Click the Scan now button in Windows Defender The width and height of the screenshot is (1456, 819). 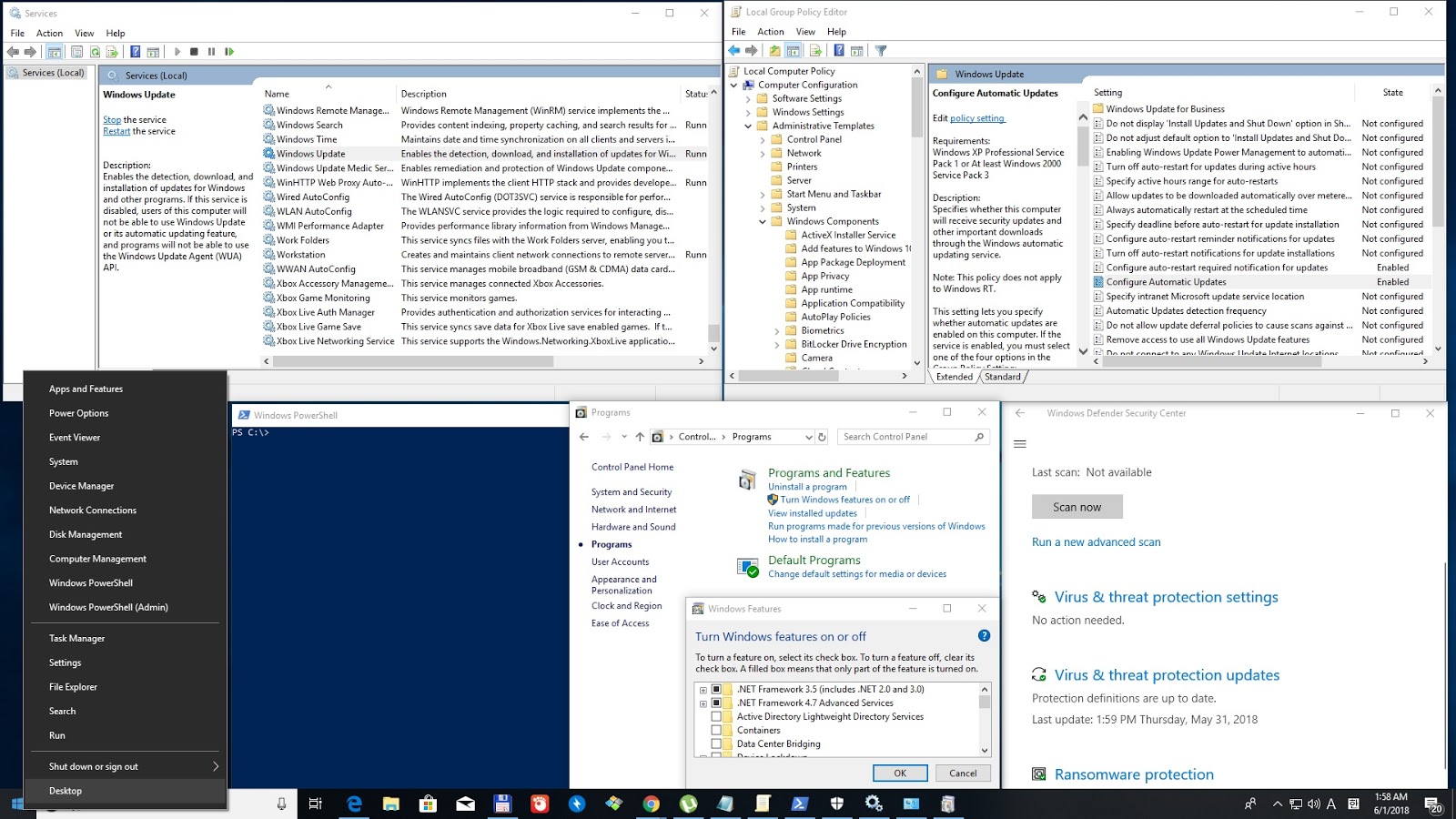(1077, 506)
